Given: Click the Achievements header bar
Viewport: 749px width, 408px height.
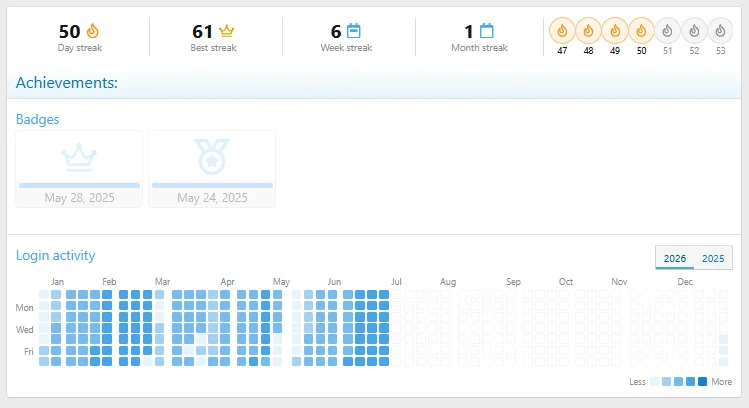Looking at the screenshot, I should 374,83.
